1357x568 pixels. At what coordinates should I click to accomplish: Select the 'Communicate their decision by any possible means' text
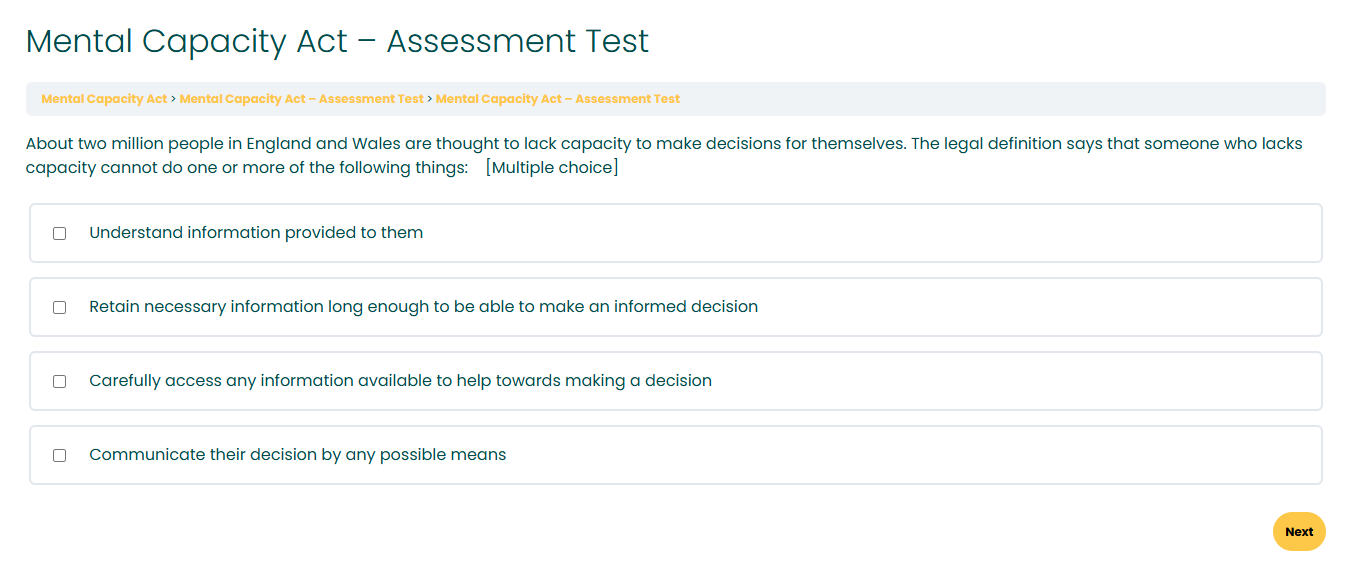298,455
